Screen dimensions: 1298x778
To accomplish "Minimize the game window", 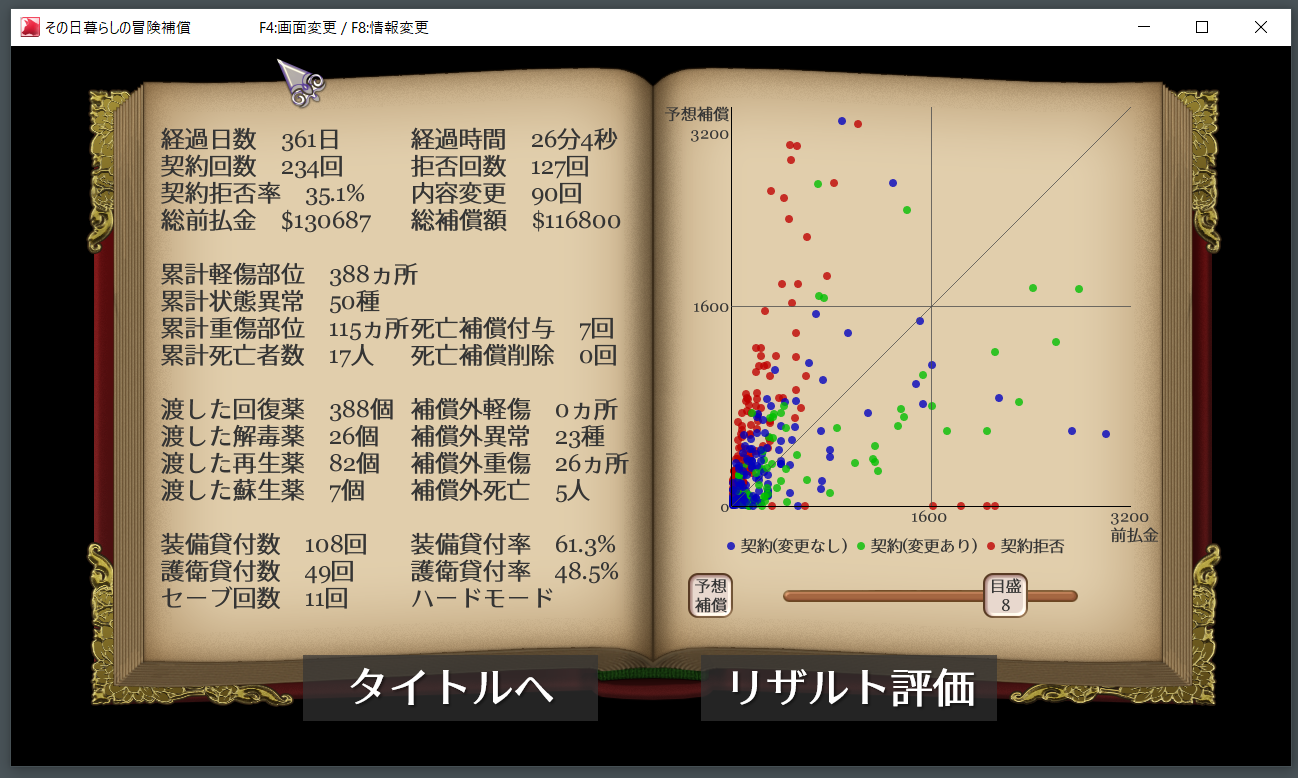I will [x=1143, y=27].
